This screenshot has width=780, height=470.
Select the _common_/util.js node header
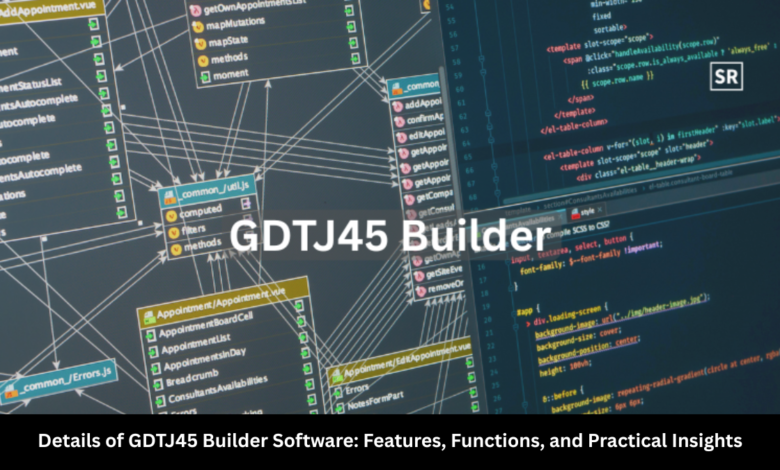click(207, 191)
